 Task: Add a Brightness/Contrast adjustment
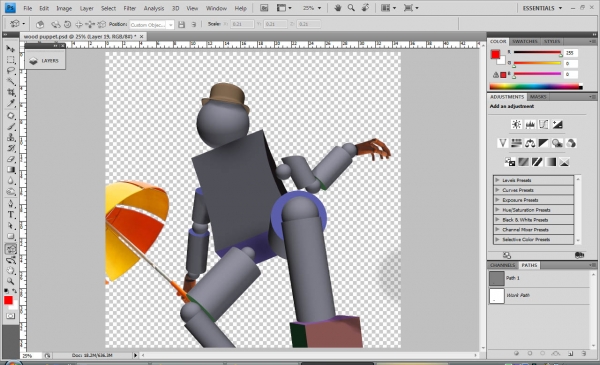[516, 124]
